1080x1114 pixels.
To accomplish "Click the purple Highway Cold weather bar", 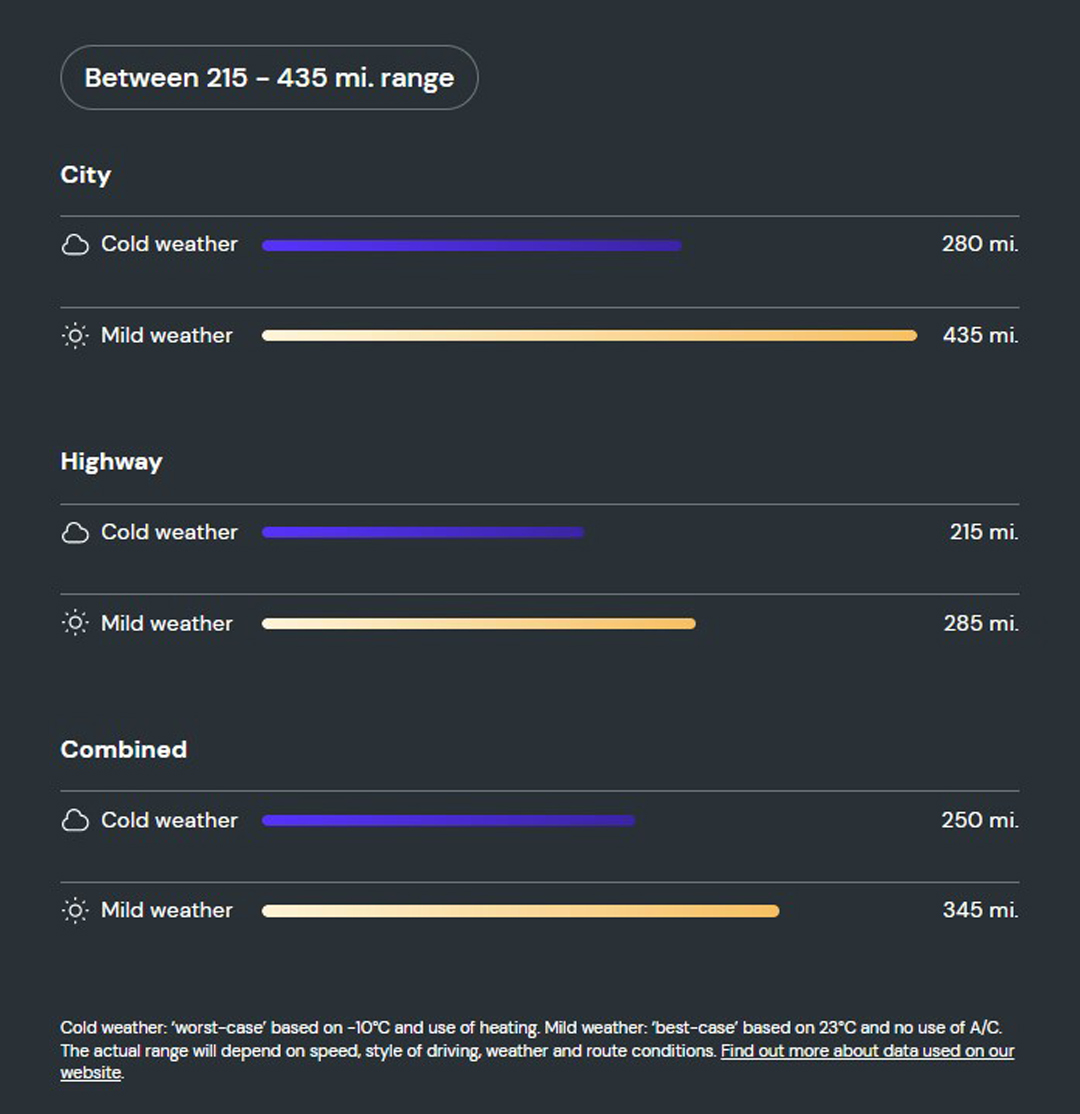I will click(x=422, y=533).
